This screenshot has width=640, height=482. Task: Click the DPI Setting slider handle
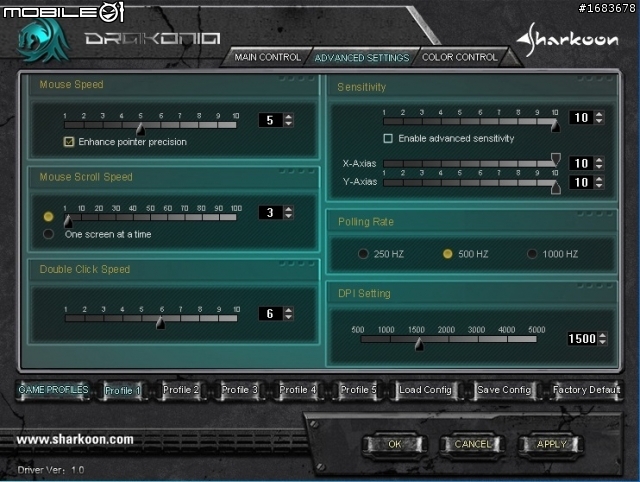click(x=419, y=345)
